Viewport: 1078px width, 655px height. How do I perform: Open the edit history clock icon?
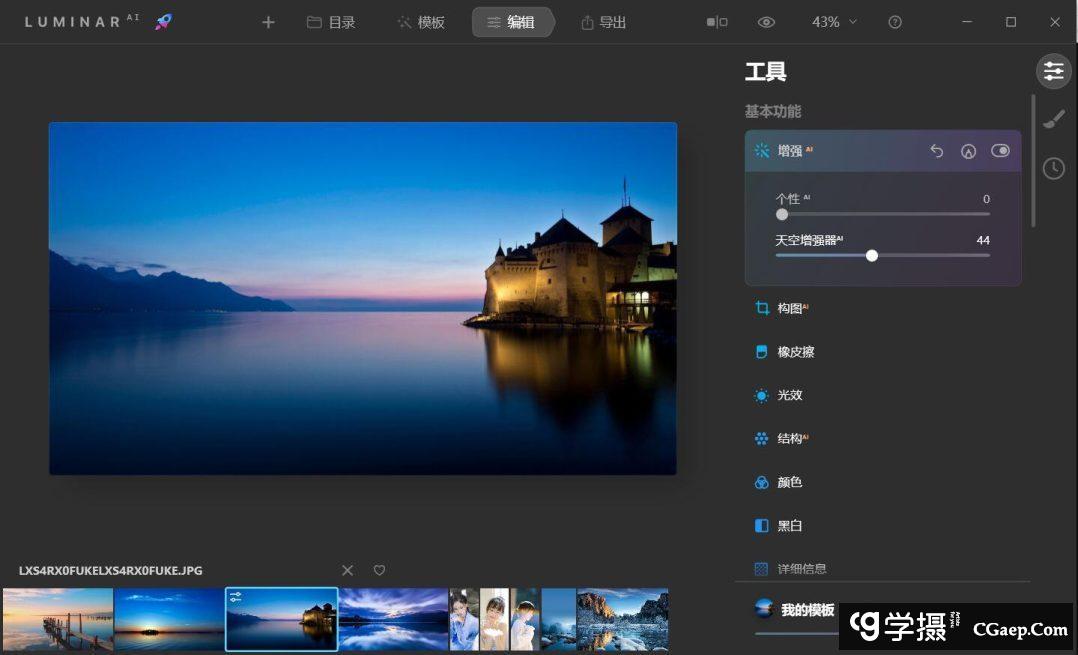click(1053, 168)
